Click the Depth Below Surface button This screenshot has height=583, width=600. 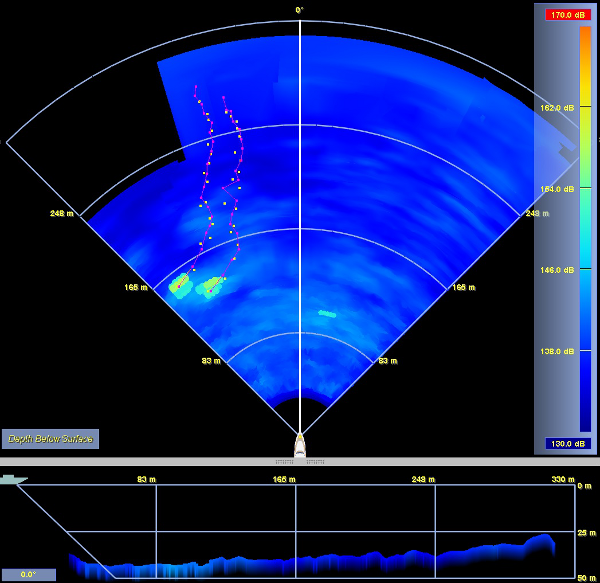pos(50,438)
